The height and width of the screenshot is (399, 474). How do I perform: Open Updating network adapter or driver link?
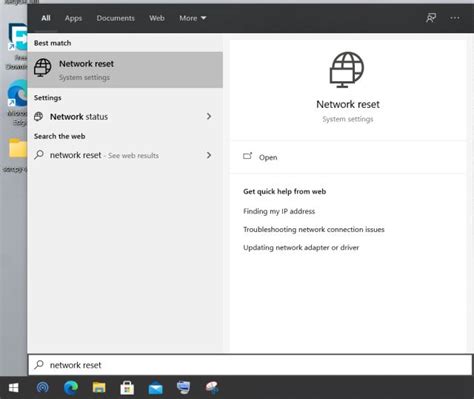point(301,247)
